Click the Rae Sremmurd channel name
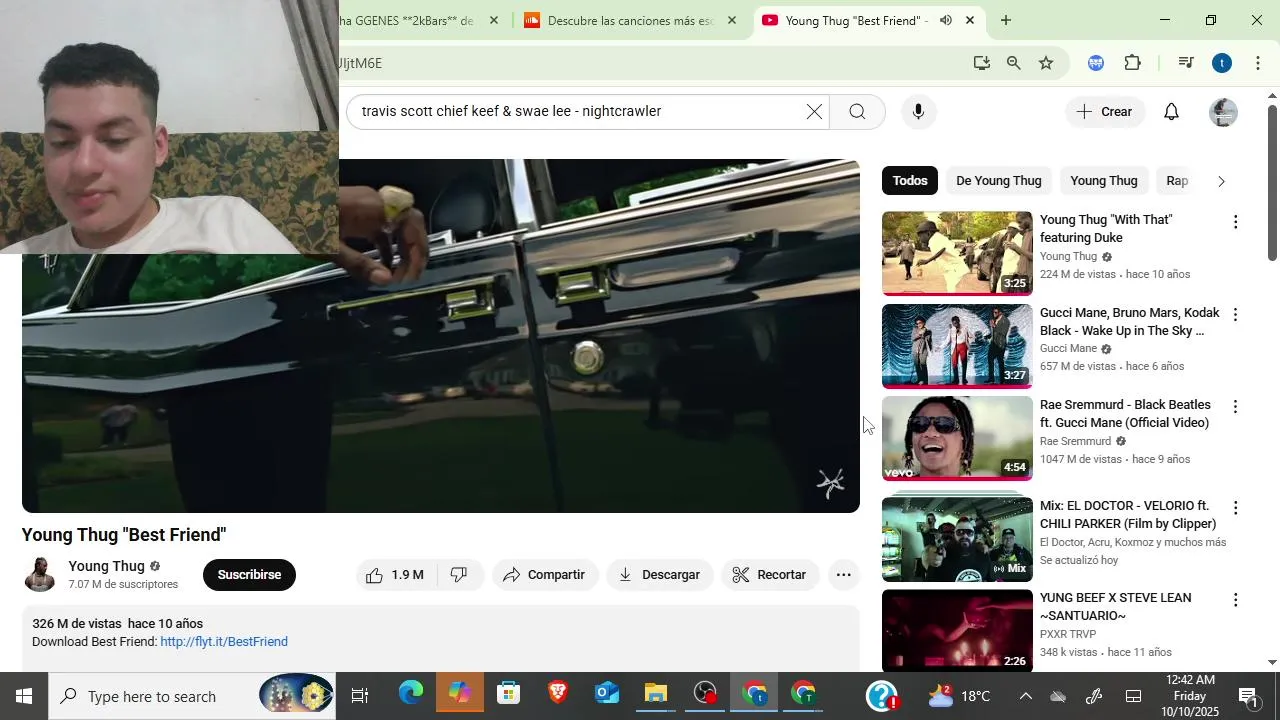This screenshot has height=720, width=1280. coord(1075,441)
